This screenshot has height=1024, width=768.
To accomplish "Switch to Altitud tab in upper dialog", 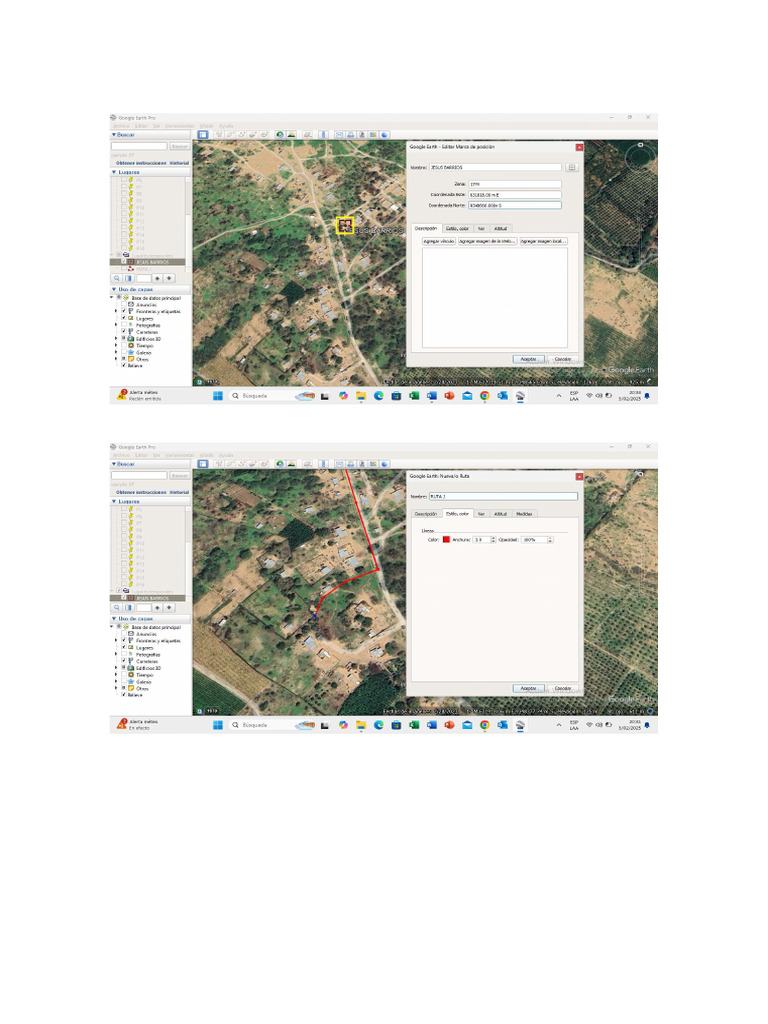I will point(501,229).
